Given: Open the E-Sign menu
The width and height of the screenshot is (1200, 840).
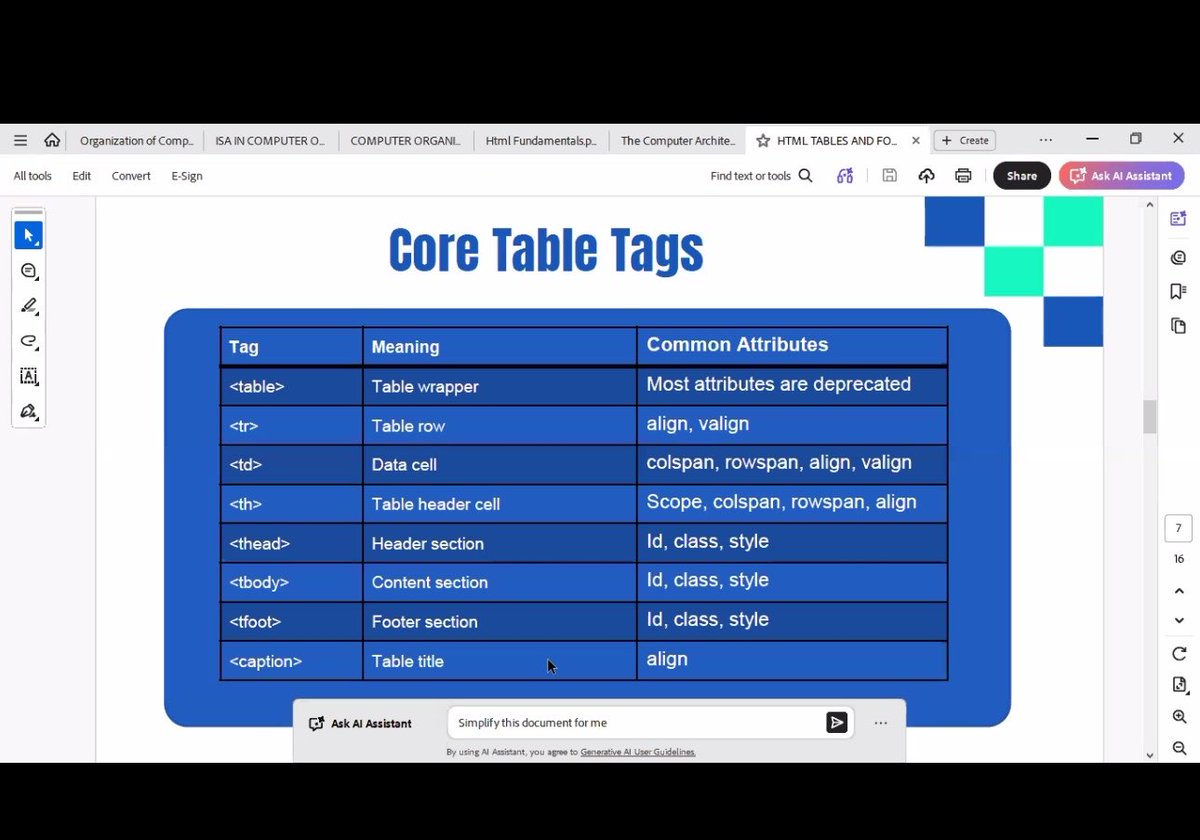Looking at the screenshot, I should coord(187,176).
